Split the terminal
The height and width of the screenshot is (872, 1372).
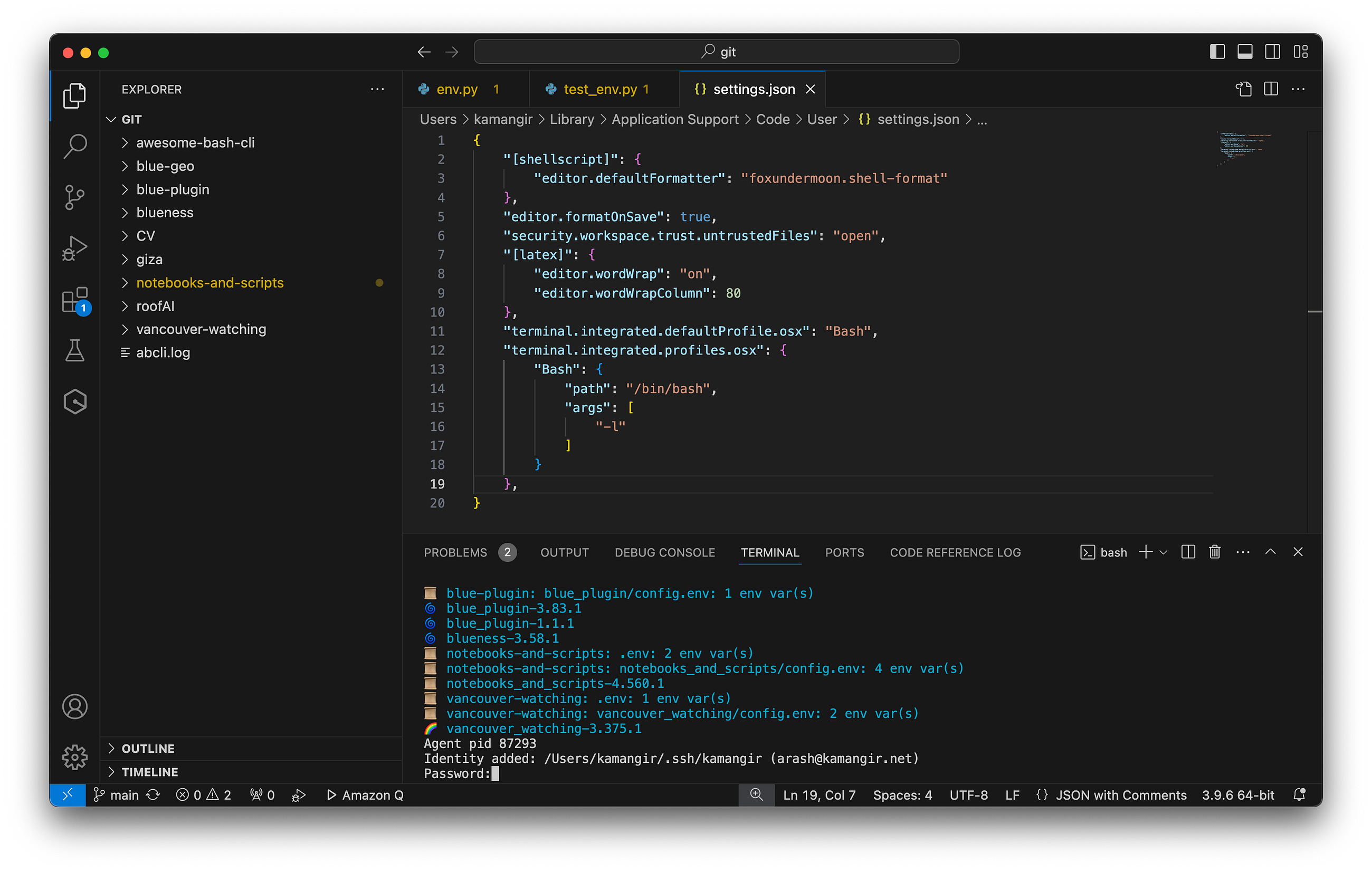pyautogui.click(x=1188, y=552)
